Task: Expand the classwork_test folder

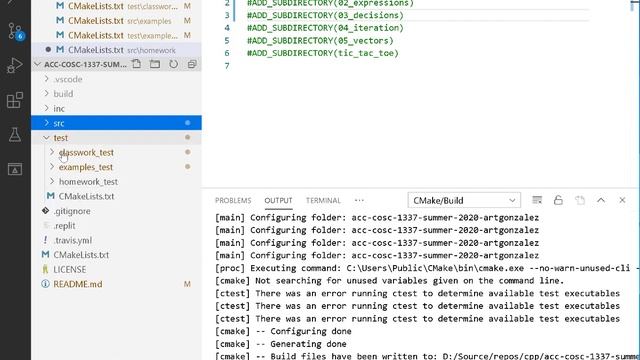Action: [116, 152]
